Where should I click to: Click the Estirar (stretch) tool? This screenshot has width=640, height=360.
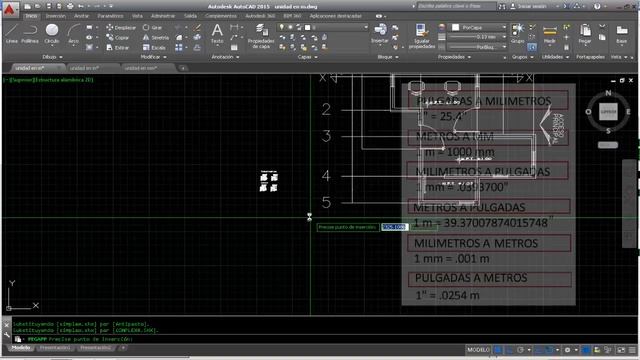[118, 48]
